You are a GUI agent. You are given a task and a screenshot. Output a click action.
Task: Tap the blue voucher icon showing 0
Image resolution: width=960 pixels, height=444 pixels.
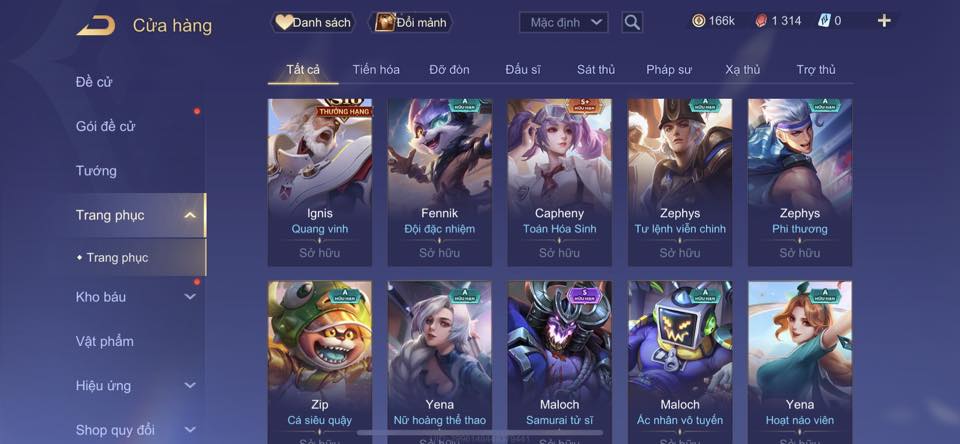pyautogui.click(x=824, y=21)
